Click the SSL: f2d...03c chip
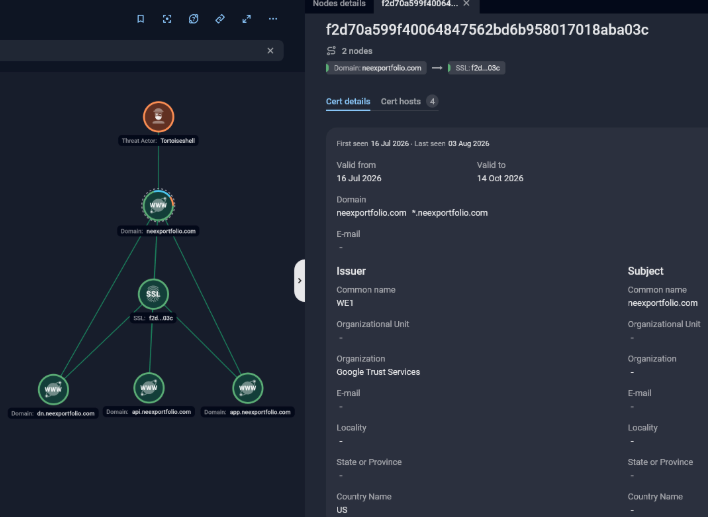The height and width of the screenshot is (517, 708). [476, 68]
